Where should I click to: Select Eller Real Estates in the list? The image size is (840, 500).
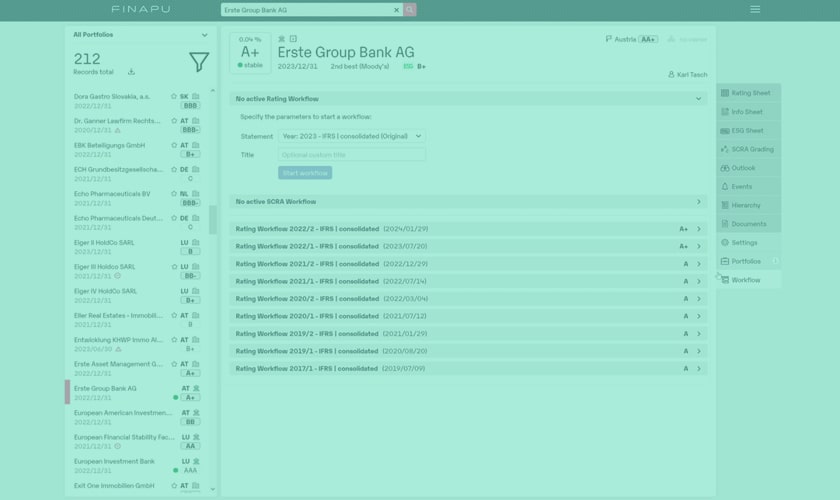coord(138,320)
